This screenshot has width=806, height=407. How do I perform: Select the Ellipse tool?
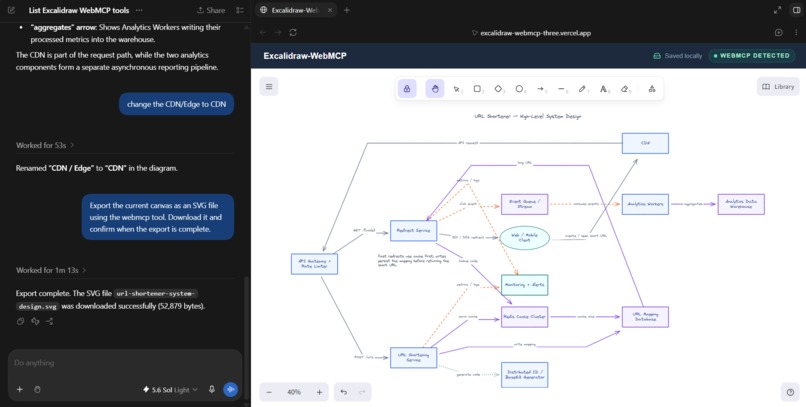[x=519, y=89]
